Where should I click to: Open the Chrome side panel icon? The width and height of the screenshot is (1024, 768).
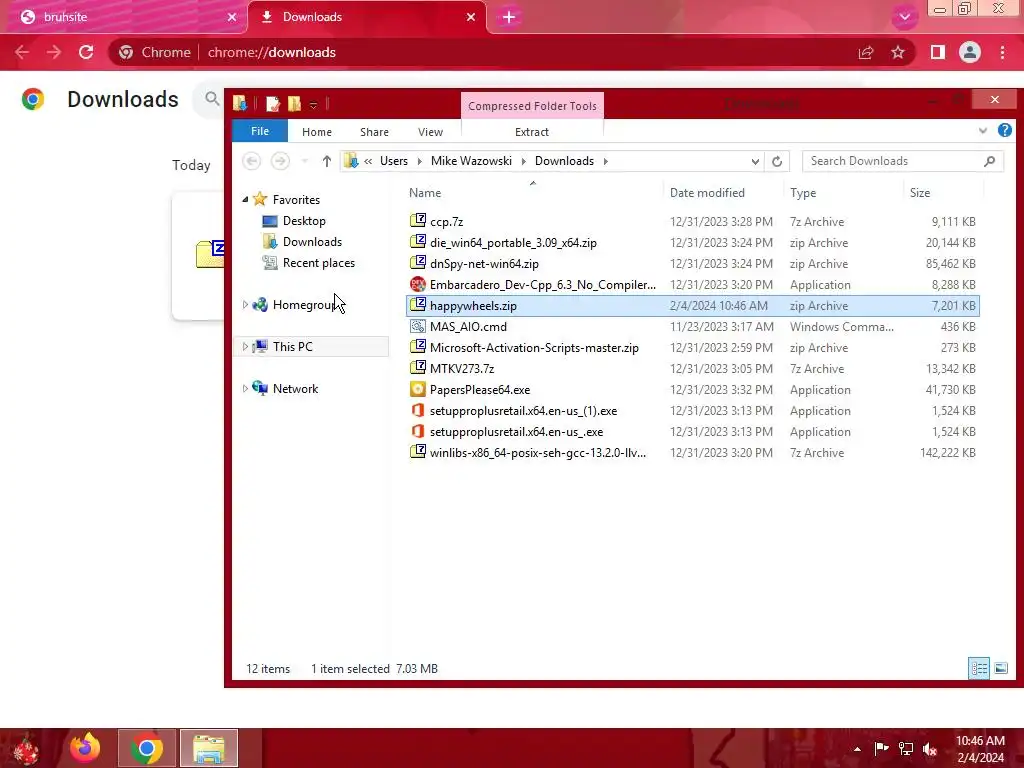pos(938,52)
